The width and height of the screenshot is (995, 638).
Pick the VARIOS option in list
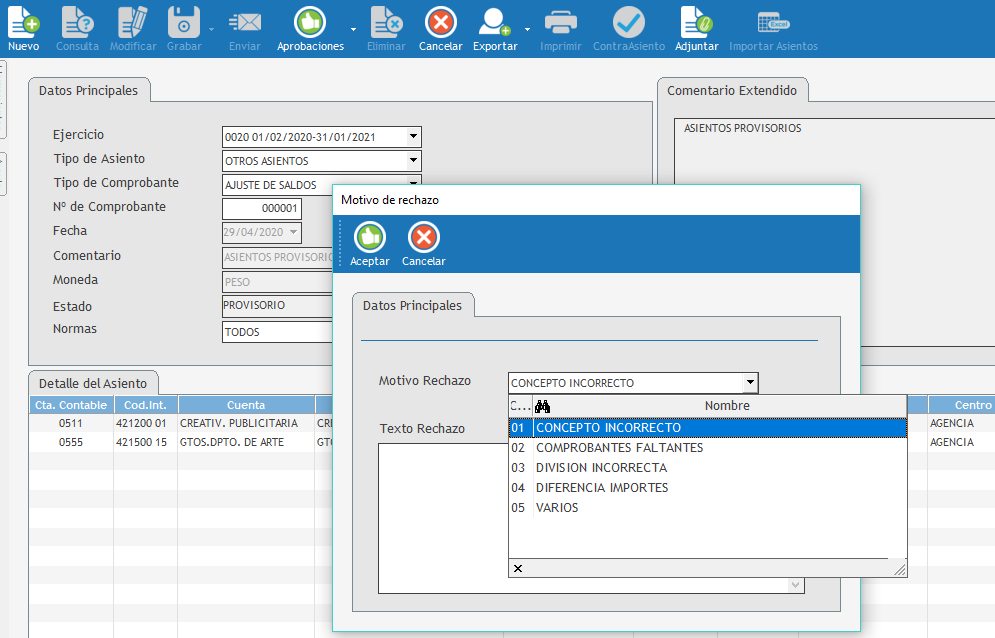(557, 508)
